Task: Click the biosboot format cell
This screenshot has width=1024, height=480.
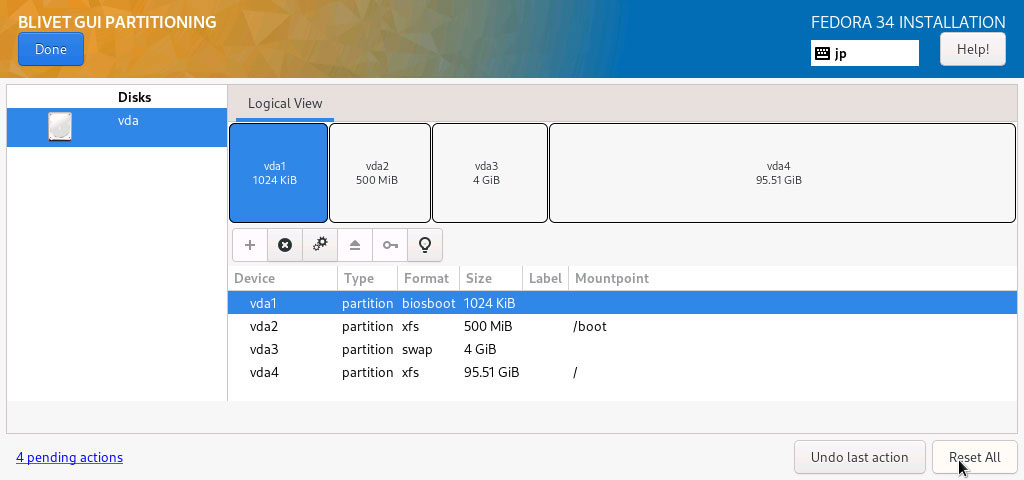Action: (x=428, y=303)
